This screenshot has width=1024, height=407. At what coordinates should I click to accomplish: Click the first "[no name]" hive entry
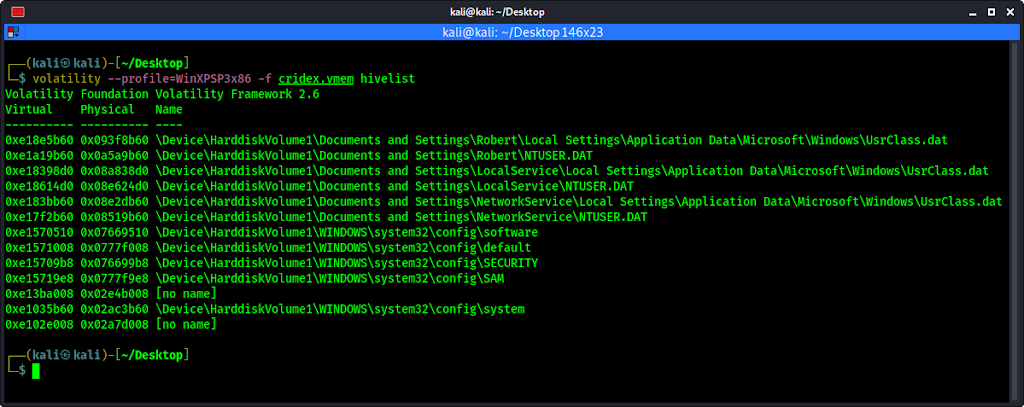tap(186, 294)
